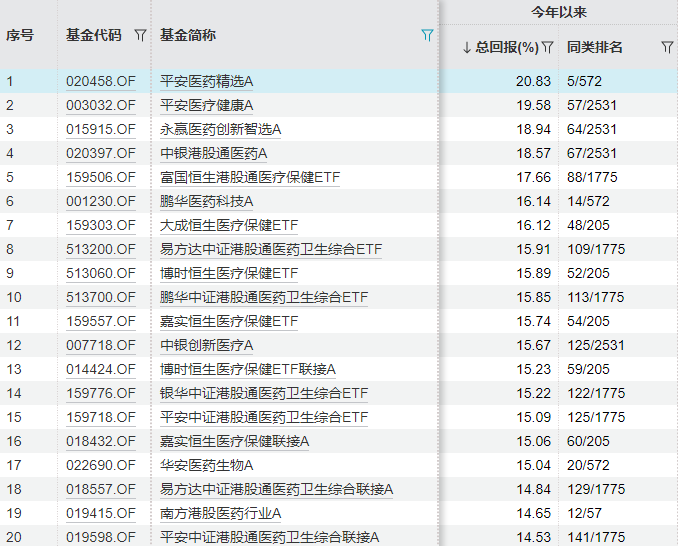Screen dimensions: 678x546
Task: Open fund 中银港股通医药A
Action: pos(214,153)
